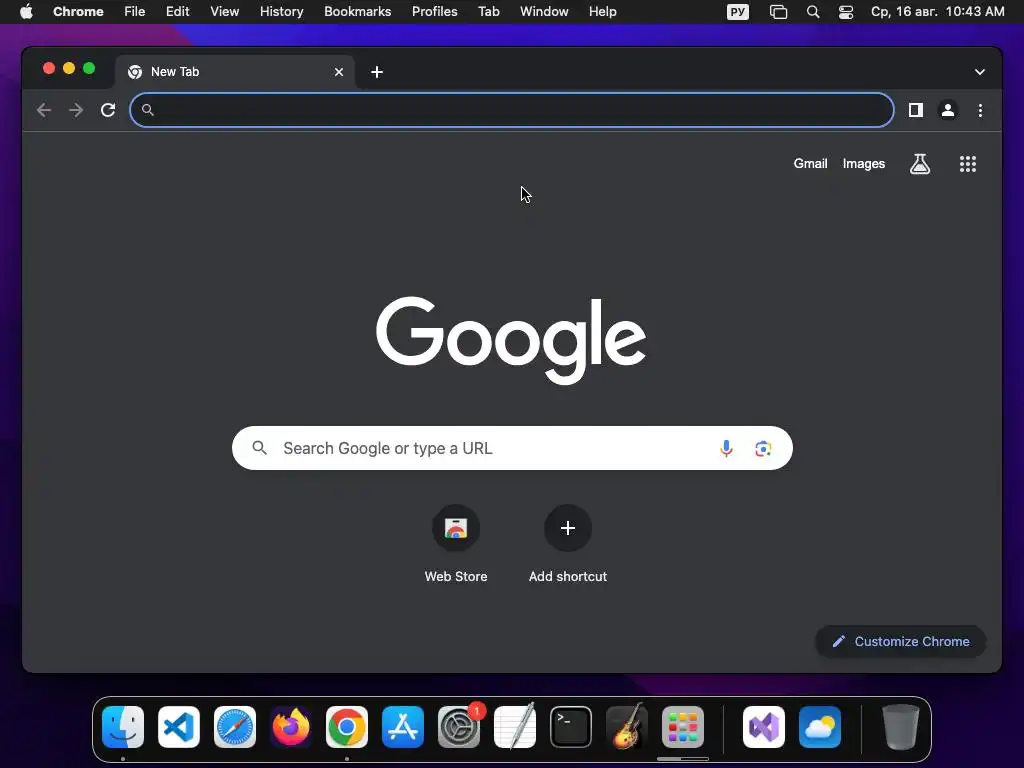Viewport: 1024px width, 768px height.
Task: Open App Store from the Dock
Action: coord(403,727)
